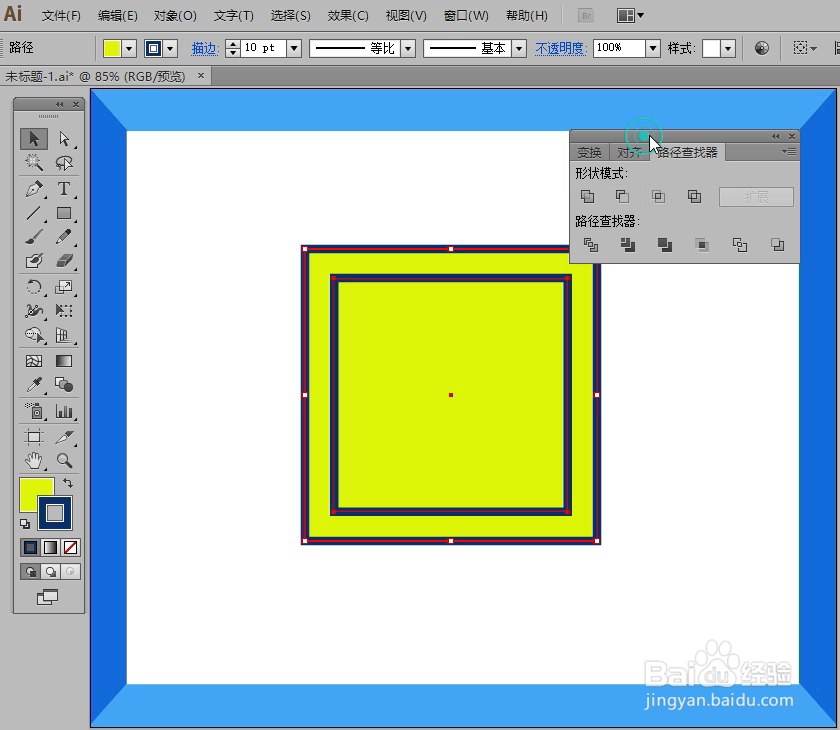Select the Magic Wand tool

(x=34, y=162)
